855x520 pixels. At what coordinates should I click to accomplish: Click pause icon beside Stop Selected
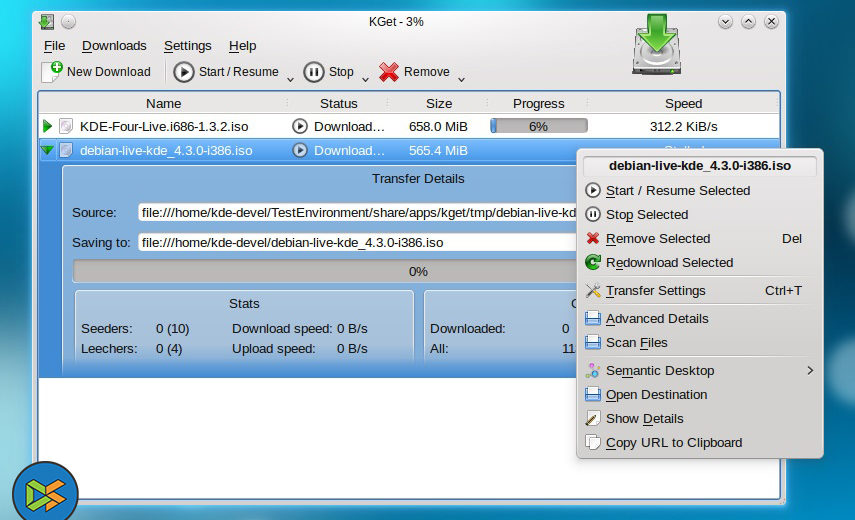pos(593,214)
